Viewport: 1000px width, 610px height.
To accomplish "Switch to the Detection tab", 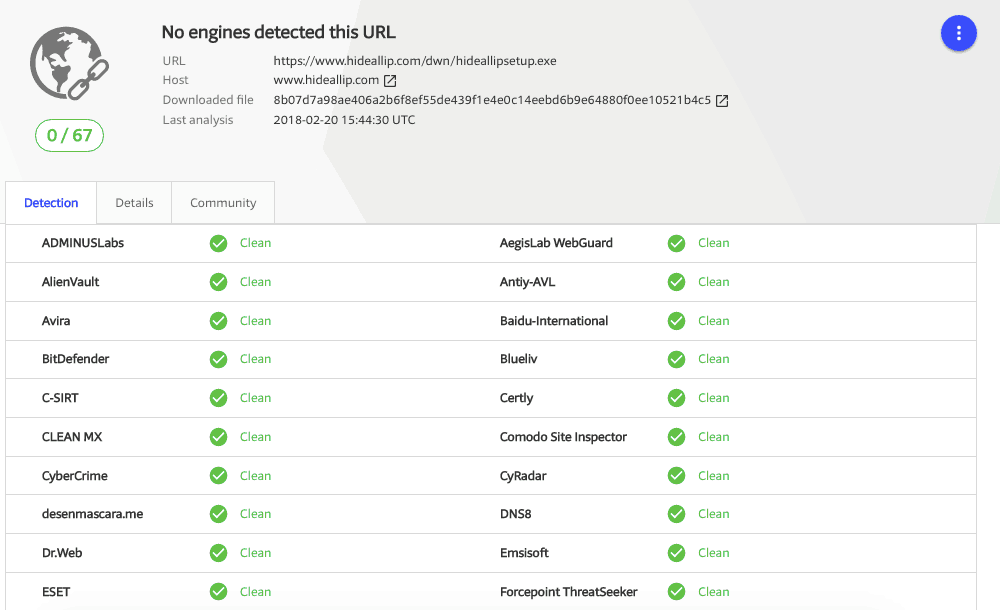I will click(51, 203).
